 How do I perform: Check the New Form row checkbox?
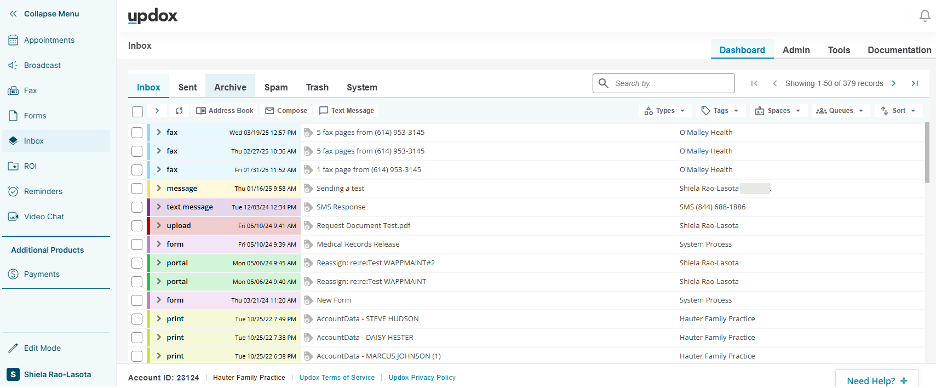pos(137,300)
